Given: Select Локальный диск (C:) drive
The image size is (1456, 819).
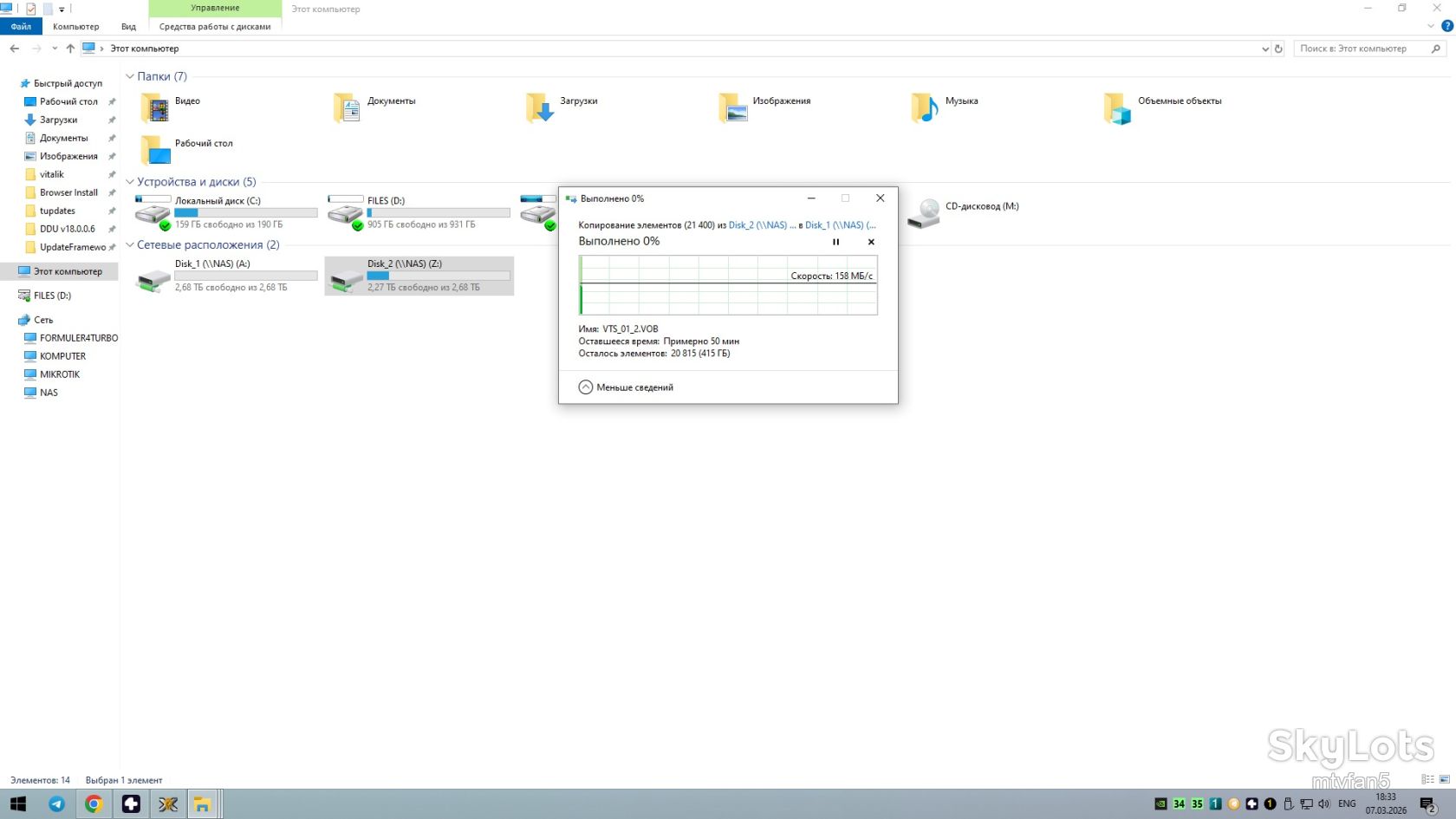Looking at the screenshot, I should (226, 212).
